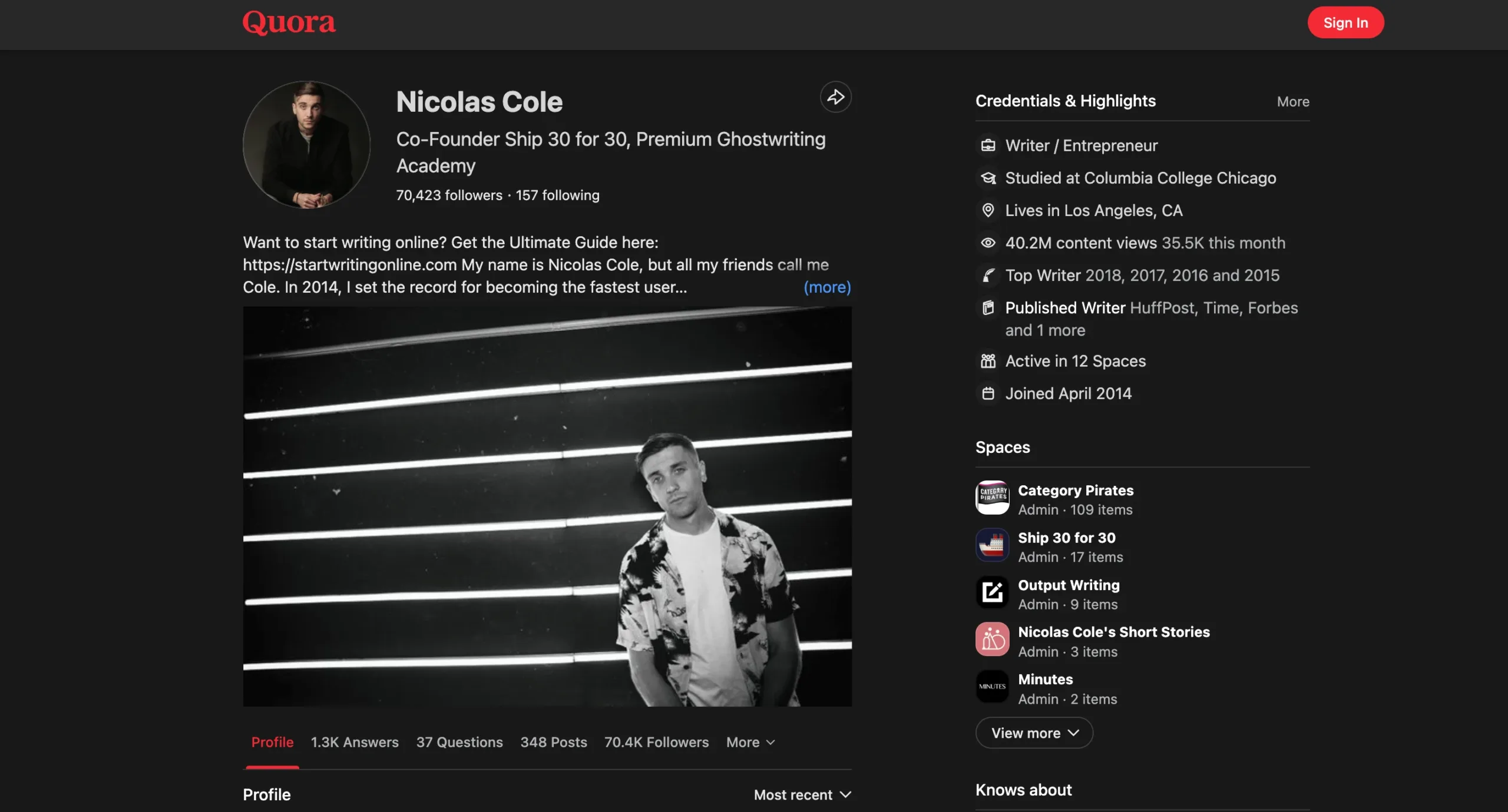The height and width of the screenshot is (812, 1508).
Task: Click Nicolas Cole's round profile photo
Action: [306, 145]
